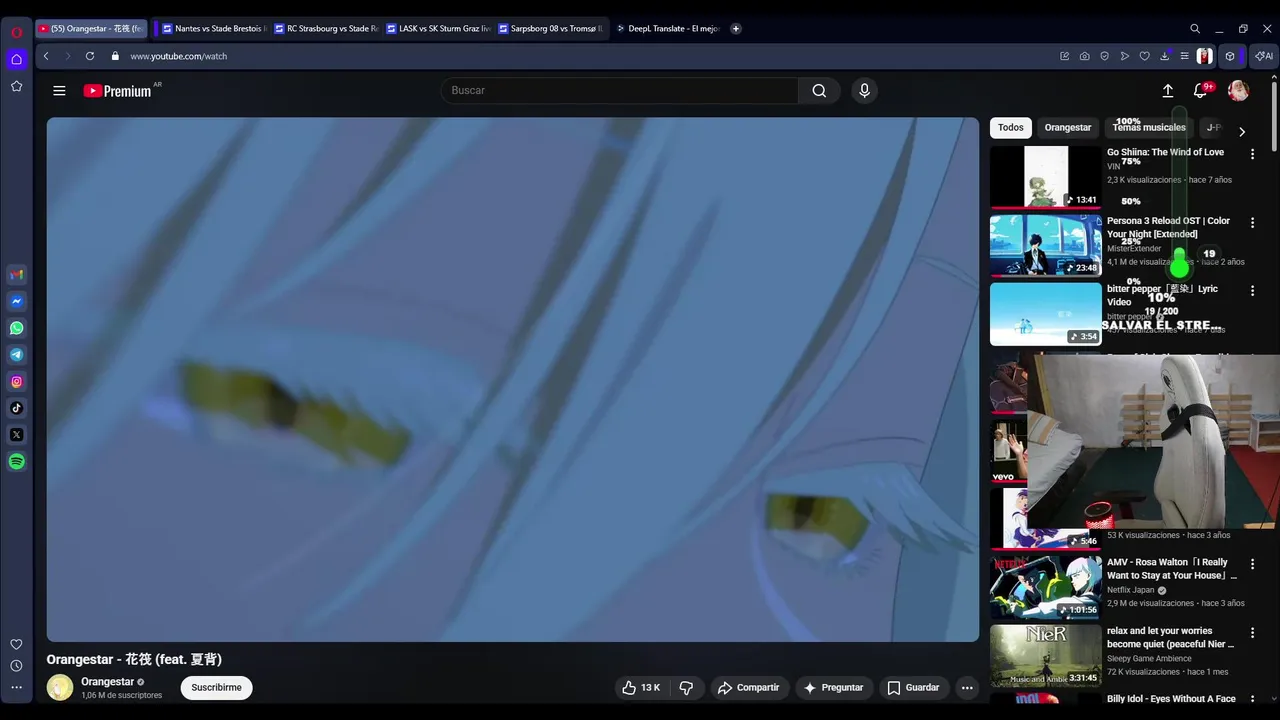
Task: Open options for Persona 3 Reload OST video
Action: tap(1252, 223)
